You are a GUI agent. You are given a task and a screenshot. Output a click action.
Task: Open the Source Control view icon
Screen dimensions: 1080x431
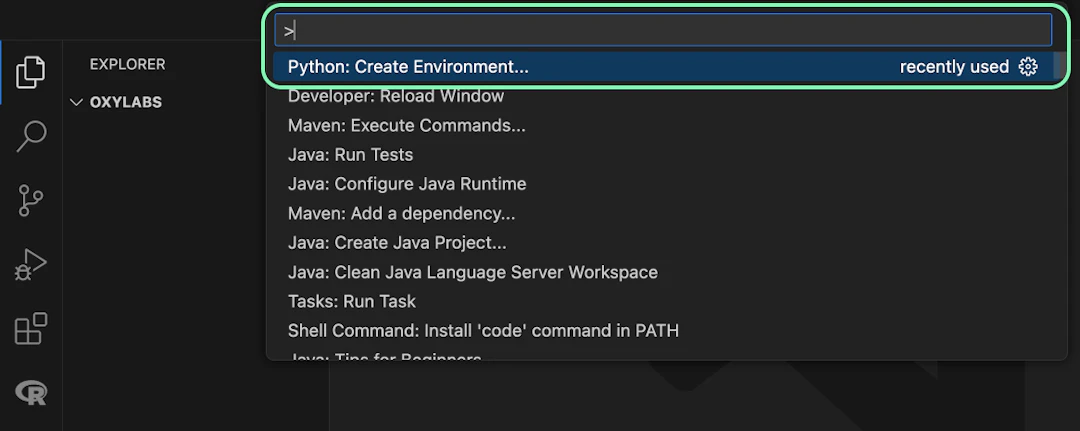coord(30,200)
